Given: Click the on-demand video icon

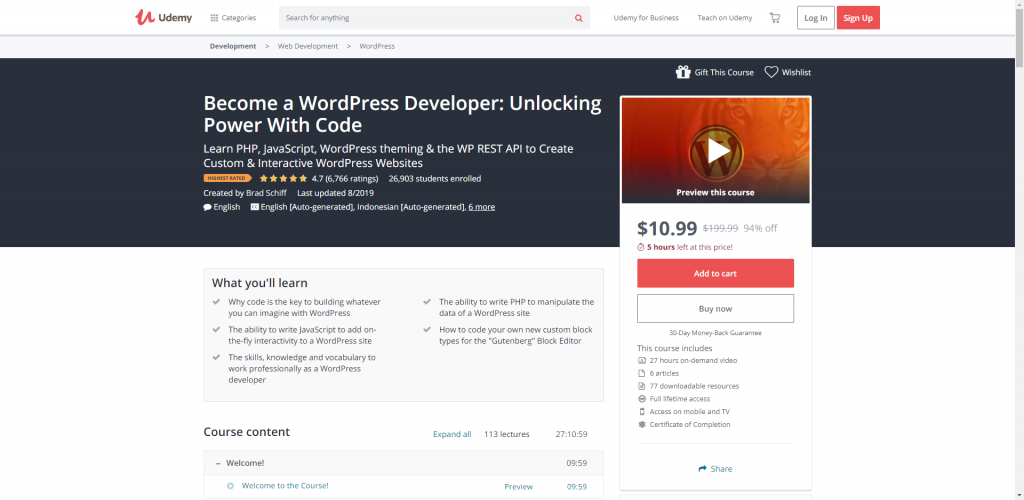Looking at the screenshot, I should 641,360.
